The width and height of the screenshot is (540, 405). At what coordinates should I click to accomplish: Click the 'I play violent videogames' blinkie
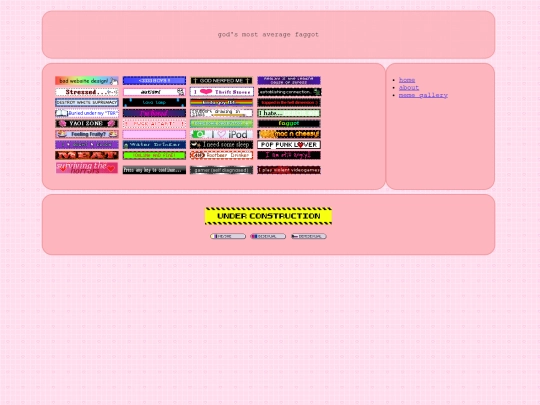(x=289, y=170)
